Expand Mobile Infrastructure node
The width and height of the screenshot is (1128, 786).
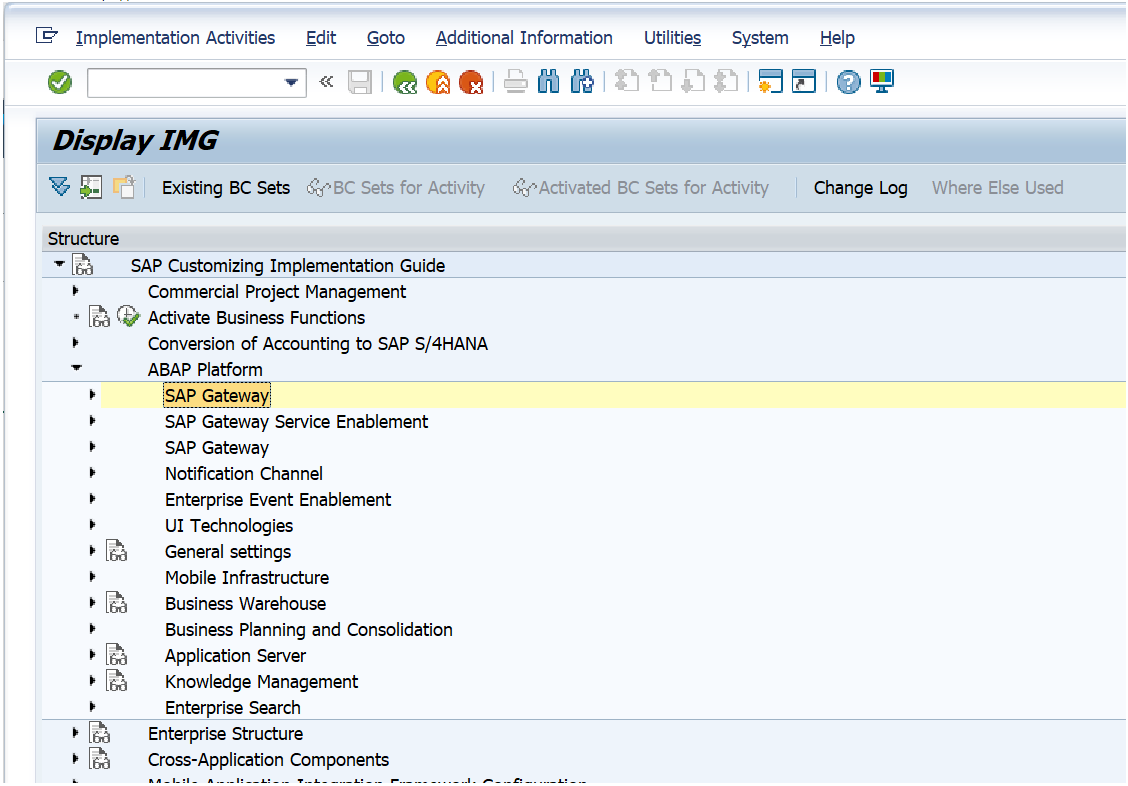(93, 577)
